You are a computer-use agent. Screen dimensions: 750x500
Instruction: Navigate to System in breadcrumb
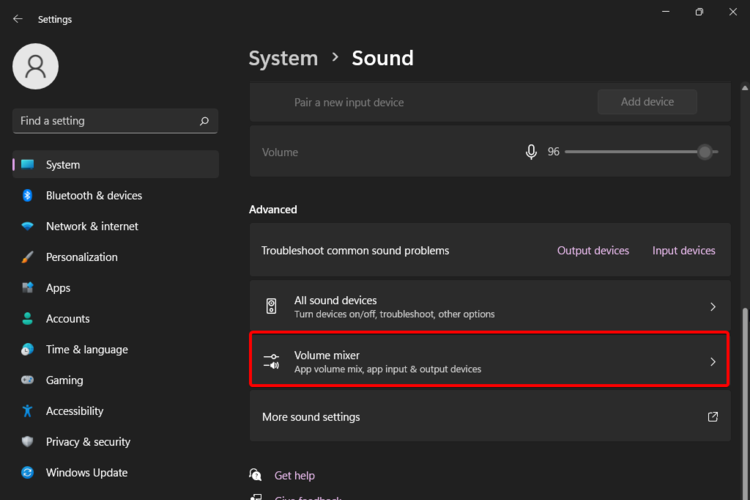283,58
